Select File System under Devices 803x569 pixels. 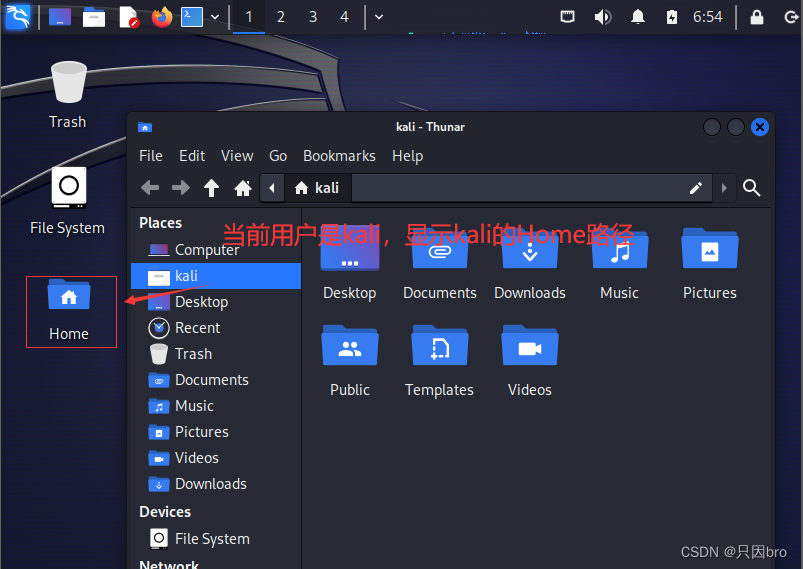[216, 539]
